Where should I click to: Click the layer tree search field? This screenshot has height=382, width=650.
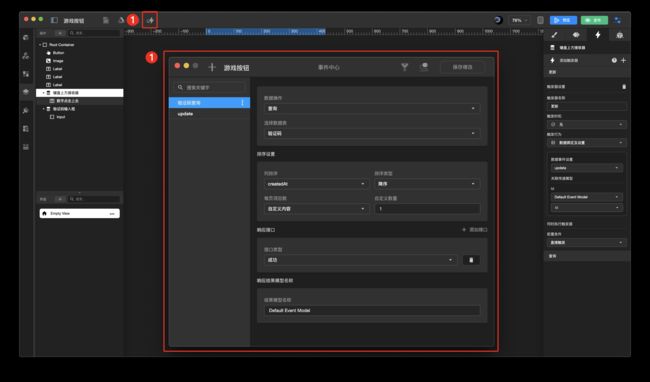coord(94,33)
